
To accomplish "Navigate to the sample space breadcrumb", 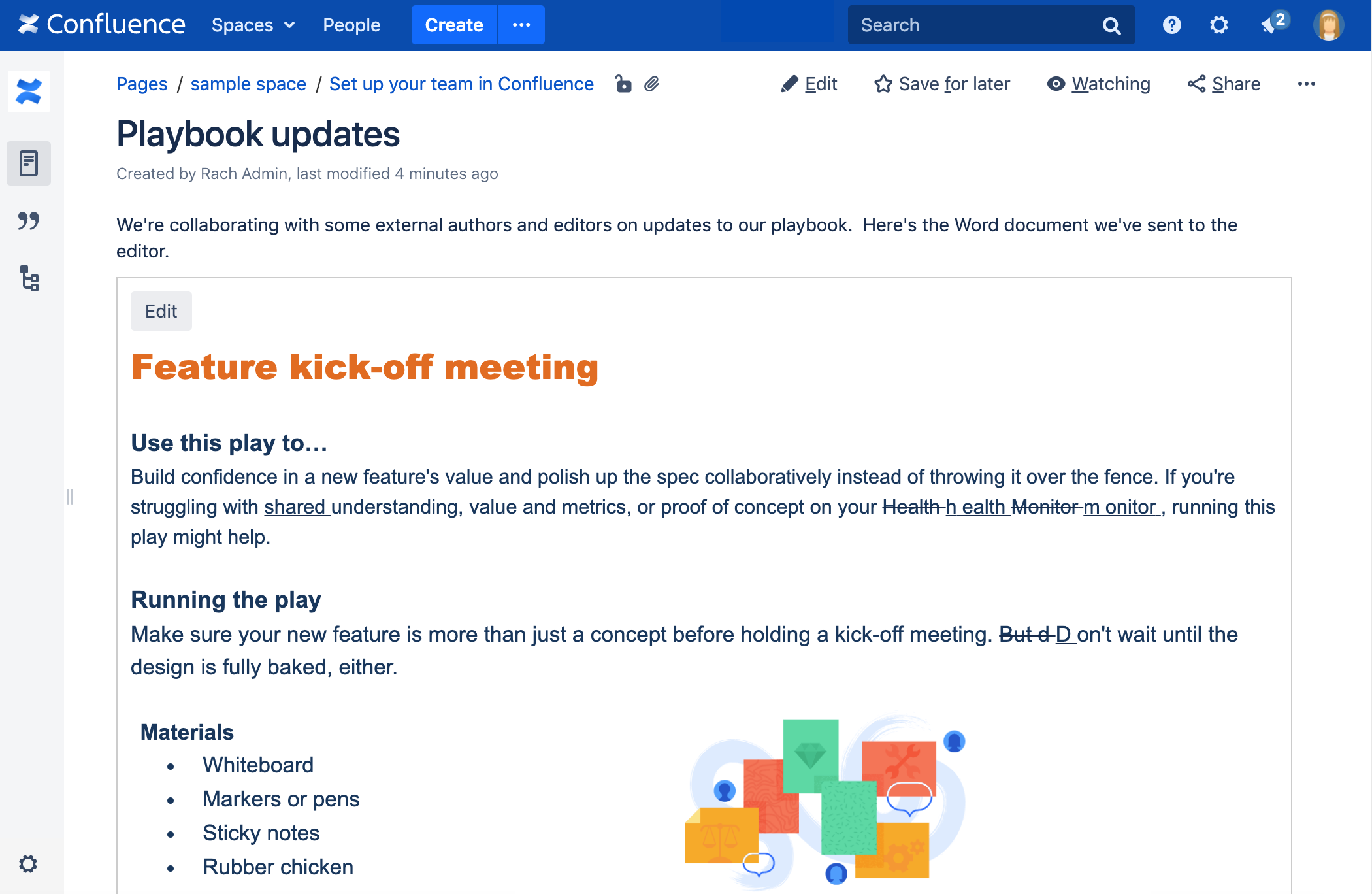I will pyautogui.click(x=248, y=84).
